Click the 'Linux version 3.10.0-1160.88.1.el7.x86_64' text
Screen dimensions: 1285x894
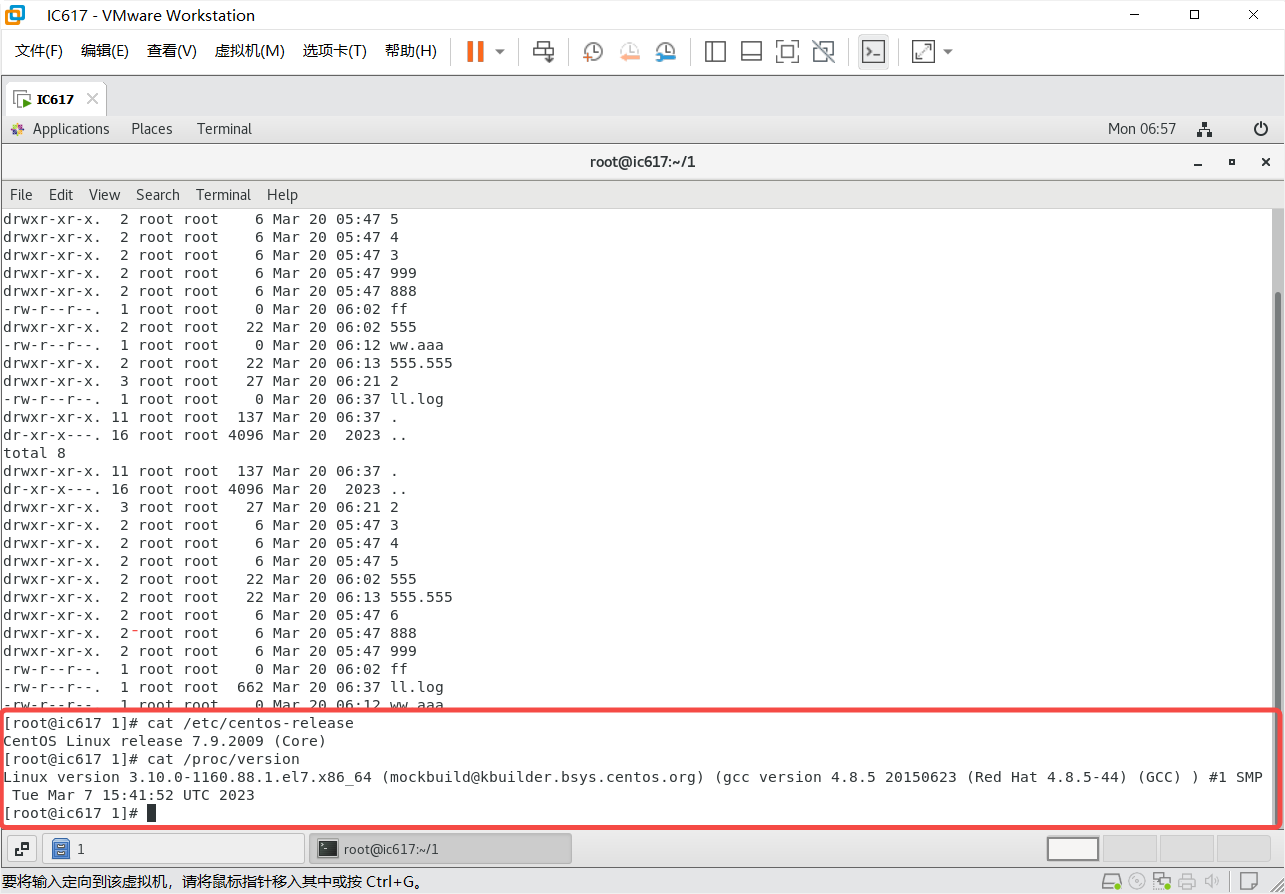click(x=188, y=777)
